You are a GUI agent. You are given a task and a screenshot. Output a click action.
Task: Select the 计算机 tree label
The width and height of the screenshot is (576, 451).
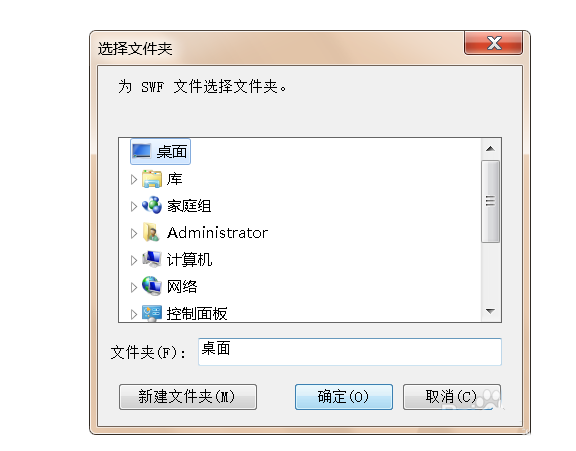click(x=189, y=260)
